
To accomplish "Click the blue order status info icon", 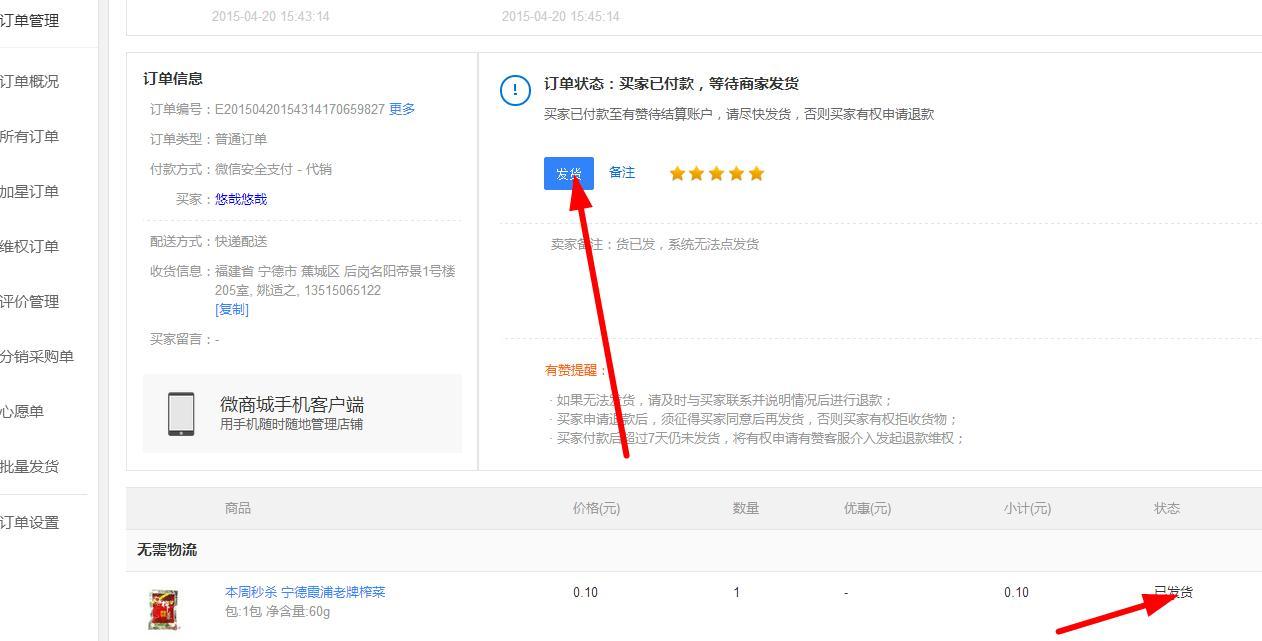I will click(x=515, y=91).
